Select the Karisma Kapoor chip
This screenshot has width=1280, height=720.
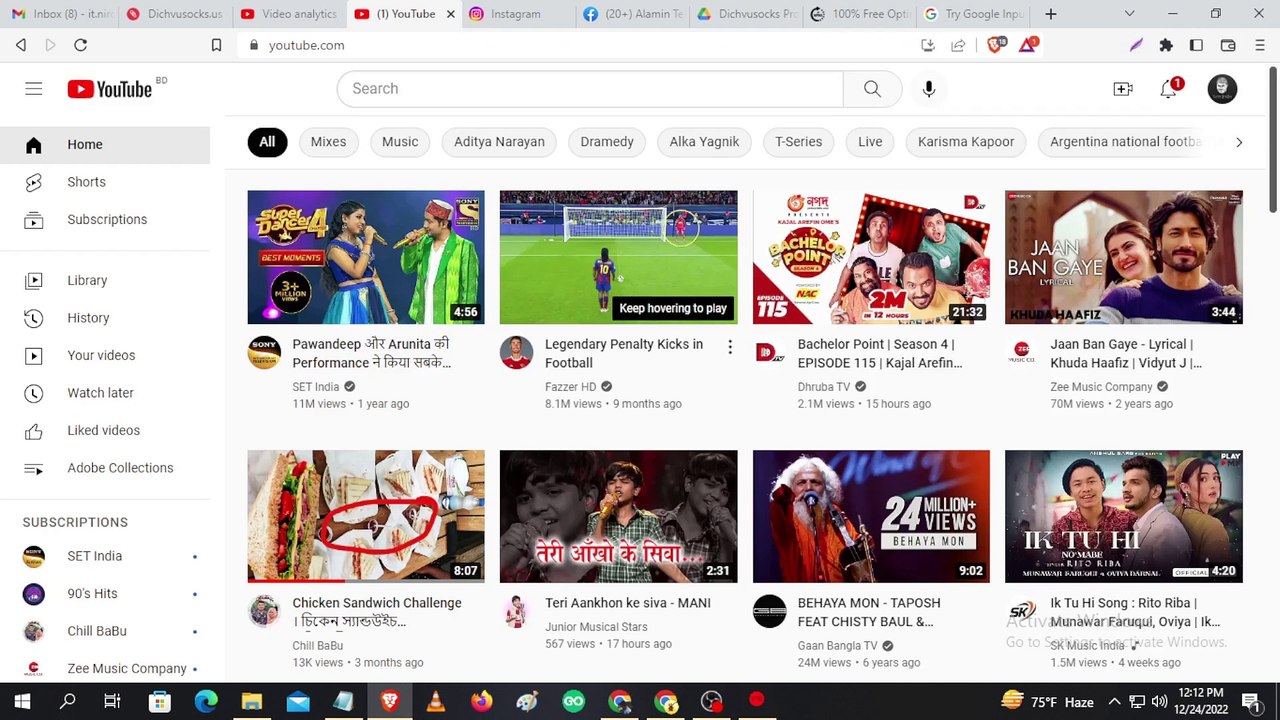(x=966, y=142)
